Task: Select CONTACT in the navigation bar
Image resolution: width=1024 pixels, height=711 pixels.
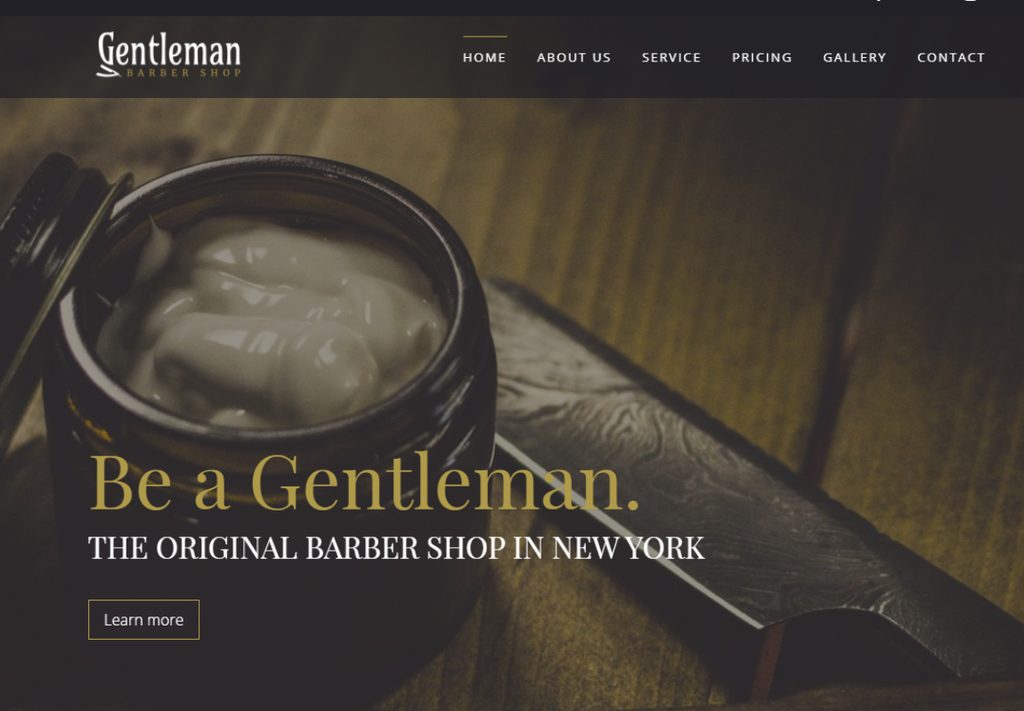Action: [951, 57]
